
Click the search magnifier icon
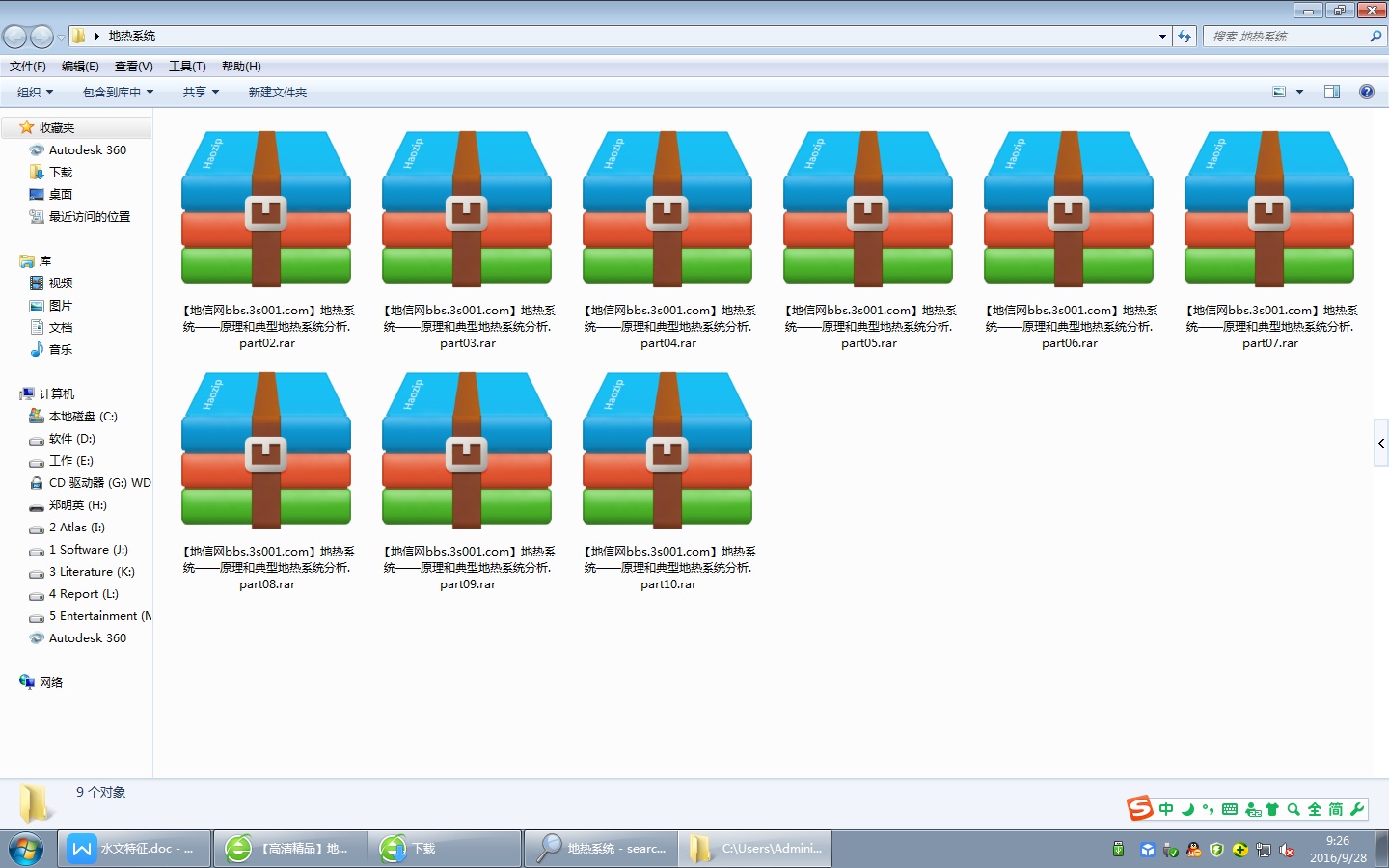pyautogui.click(x=1375, y=36)
